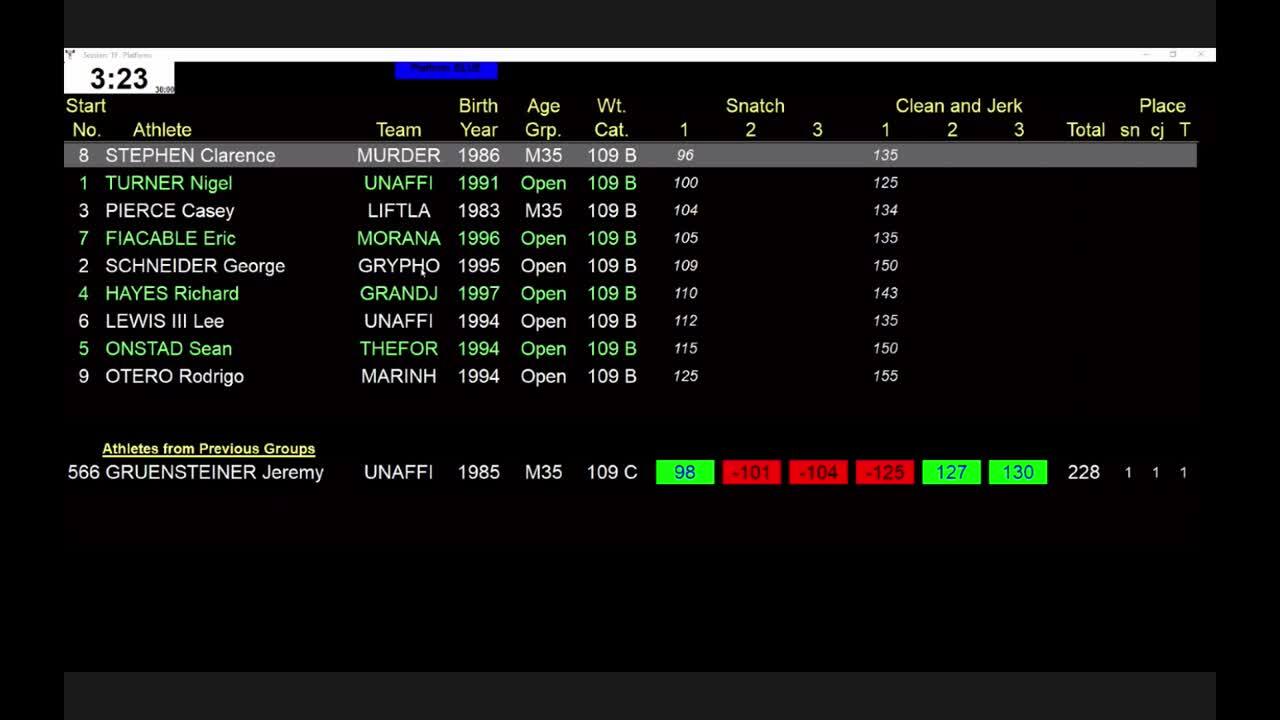The image size is (1280, 720).
Task: Select the green 127 clean and jerk indicator
Action: (951, 472)
